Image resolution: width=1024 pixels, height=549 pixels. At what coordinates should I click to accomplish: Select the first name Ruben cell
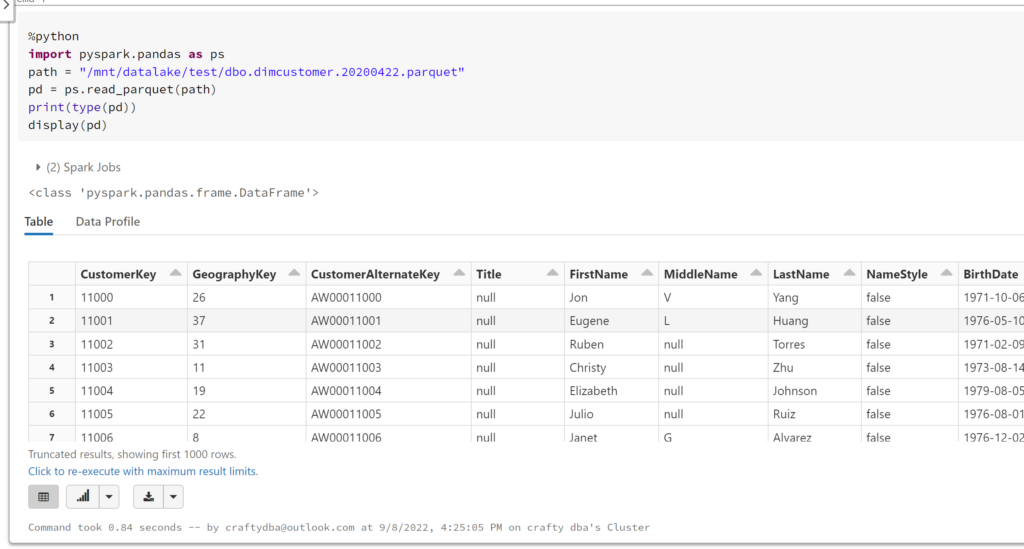pos(611,344)
